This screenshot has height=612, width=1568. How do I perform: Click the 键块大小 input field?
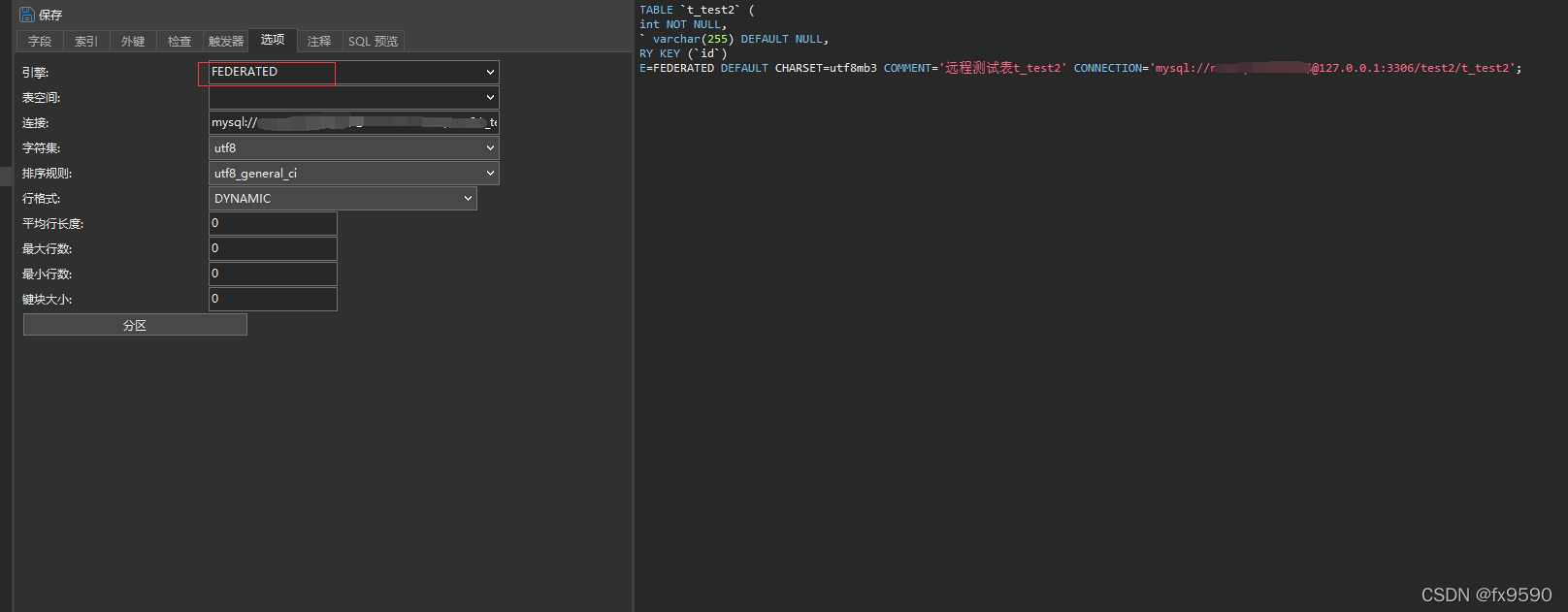click(x=273, y=299)
